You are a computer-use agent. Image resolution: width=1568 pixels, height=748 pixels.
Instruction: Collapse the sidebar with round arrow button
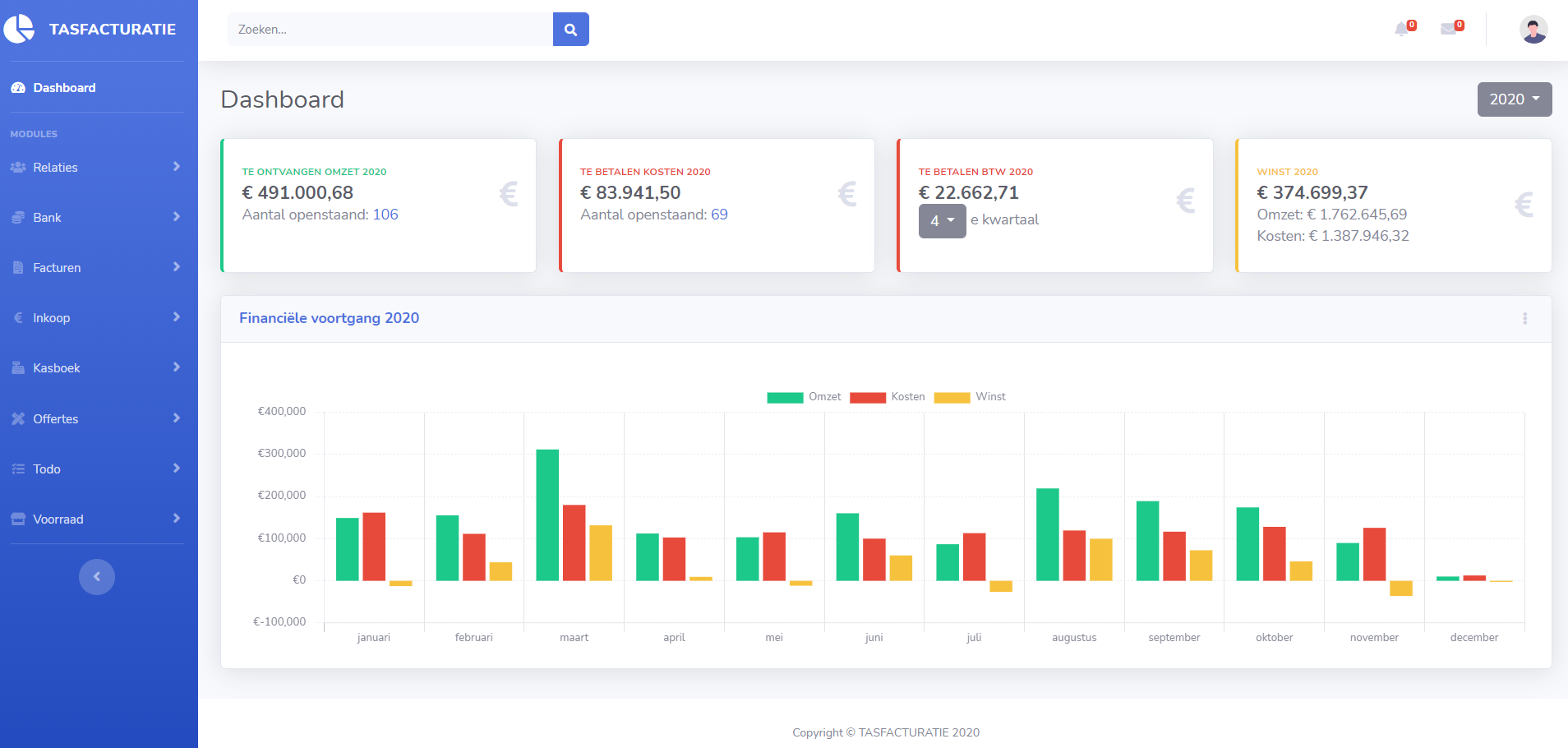(x=97, y=577)
